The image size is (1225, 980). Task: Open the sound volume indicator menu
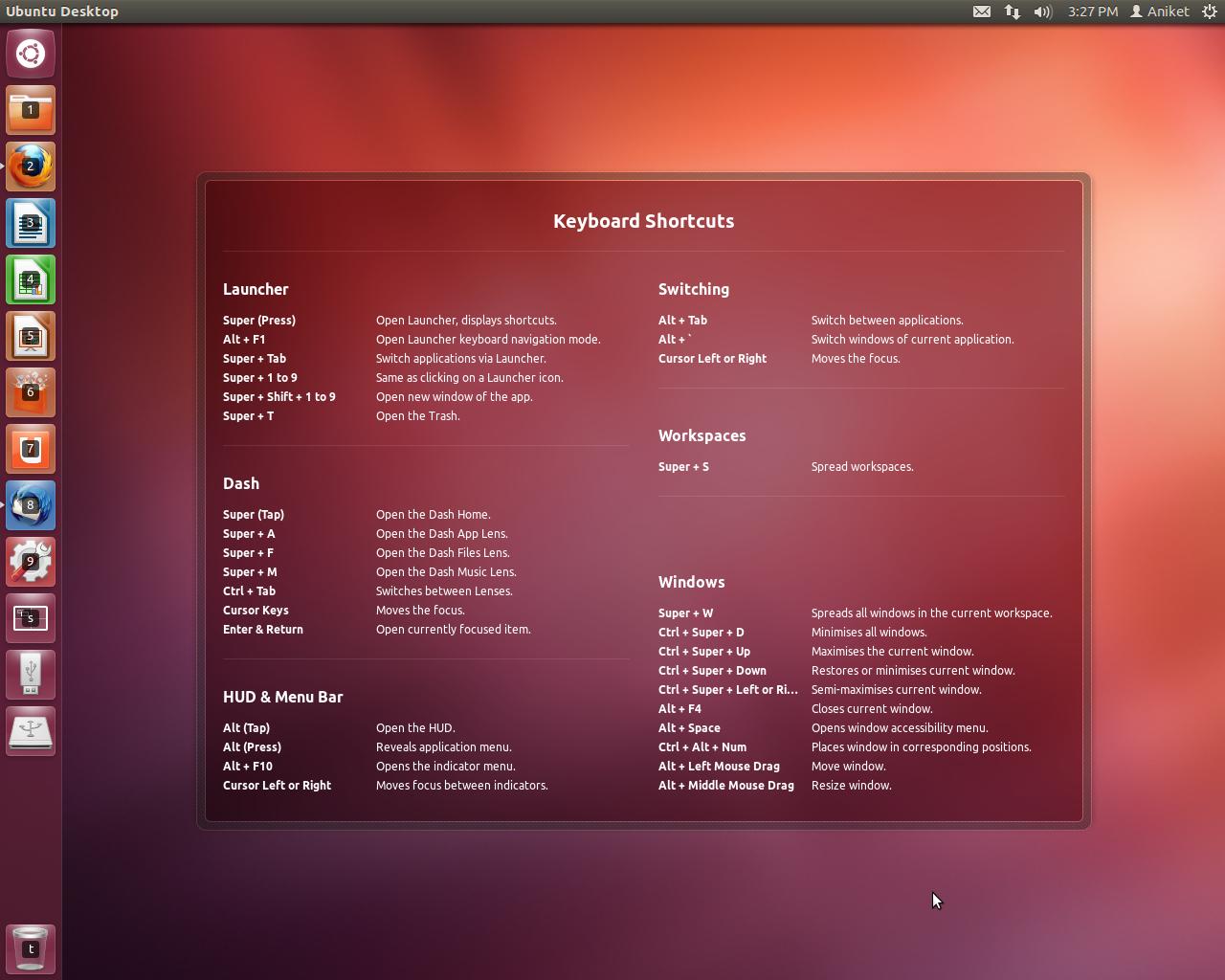1042,11
